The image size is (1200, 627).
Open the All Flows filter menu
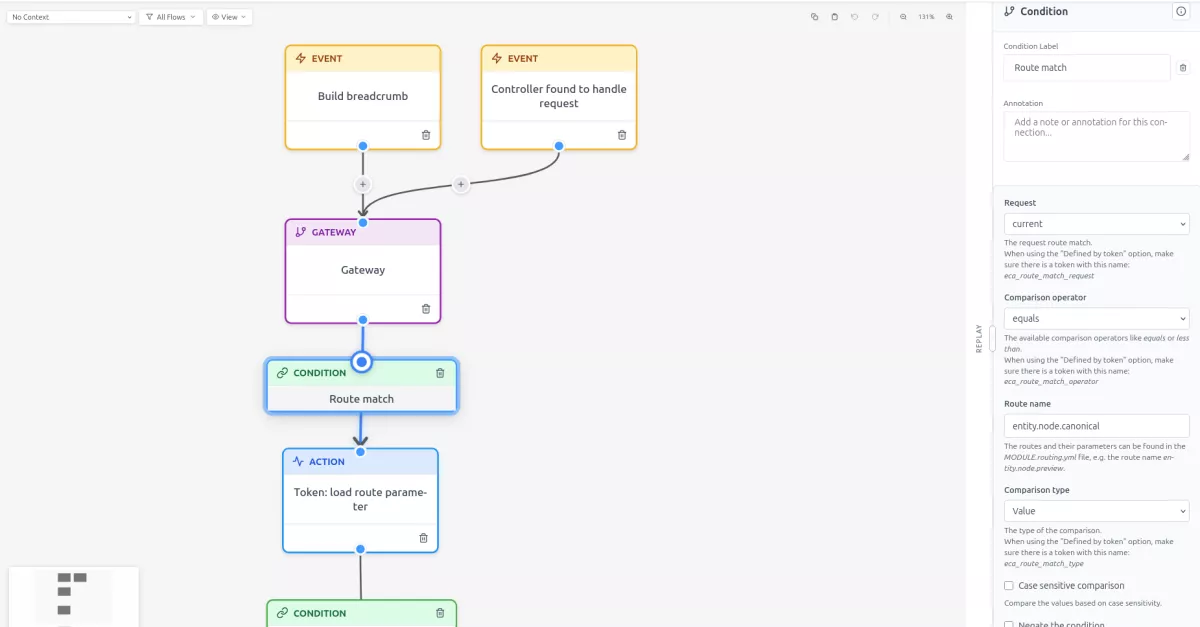170,17
